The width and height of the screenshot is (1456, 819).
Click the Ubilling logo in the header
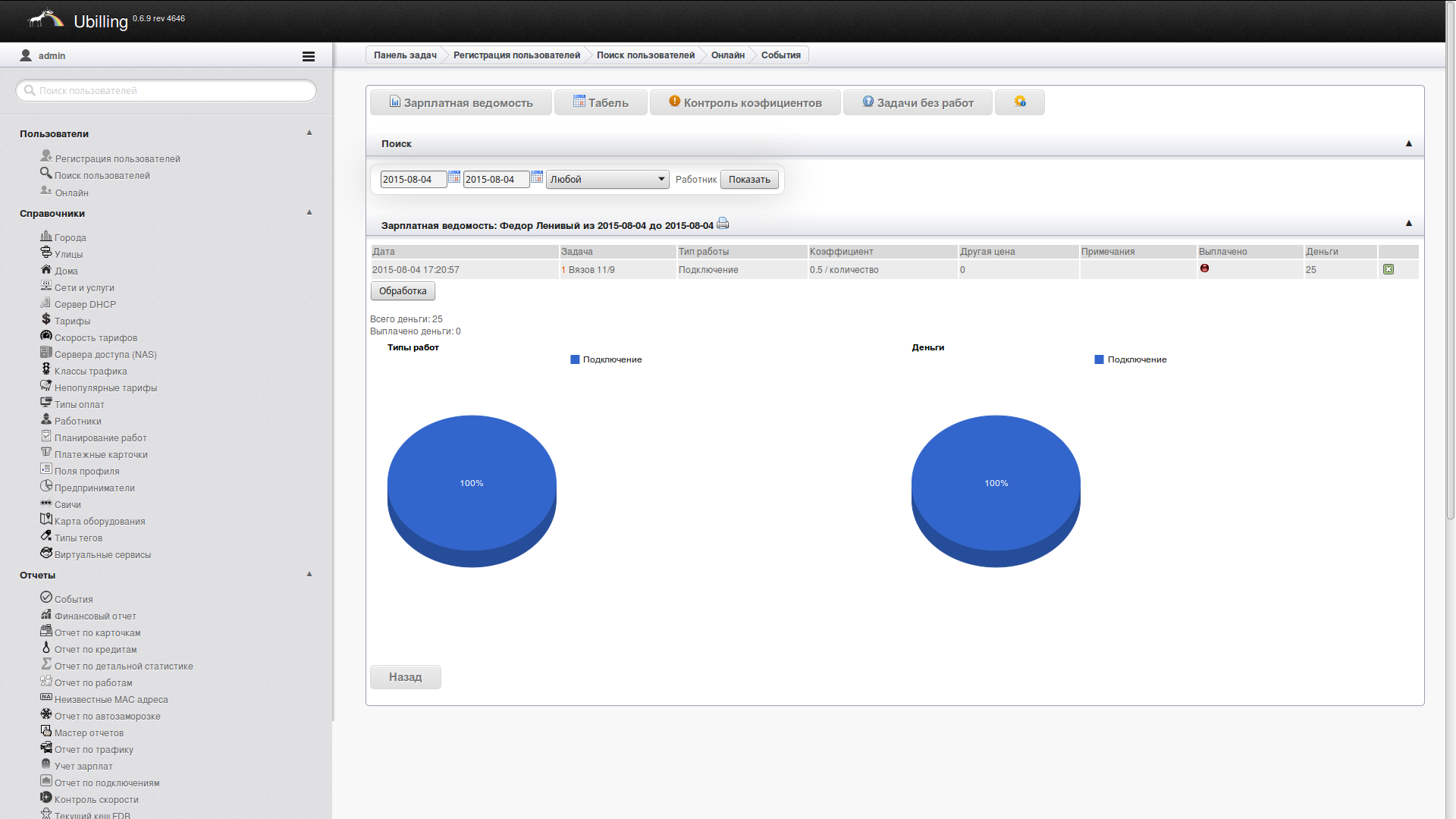47,18
